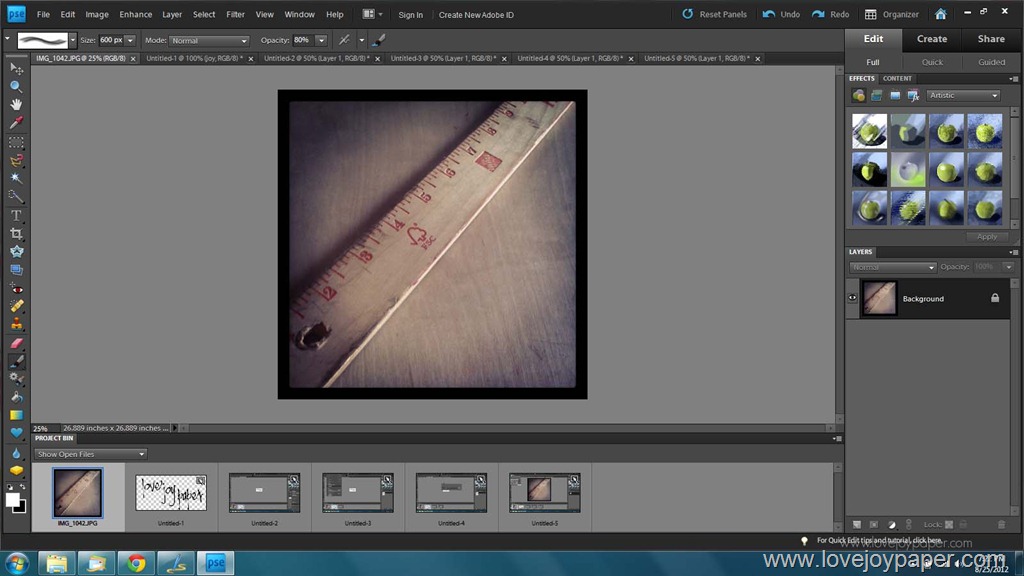Select the Type tool
Viewport: 1024px width, 576px height.
point(16,215)
